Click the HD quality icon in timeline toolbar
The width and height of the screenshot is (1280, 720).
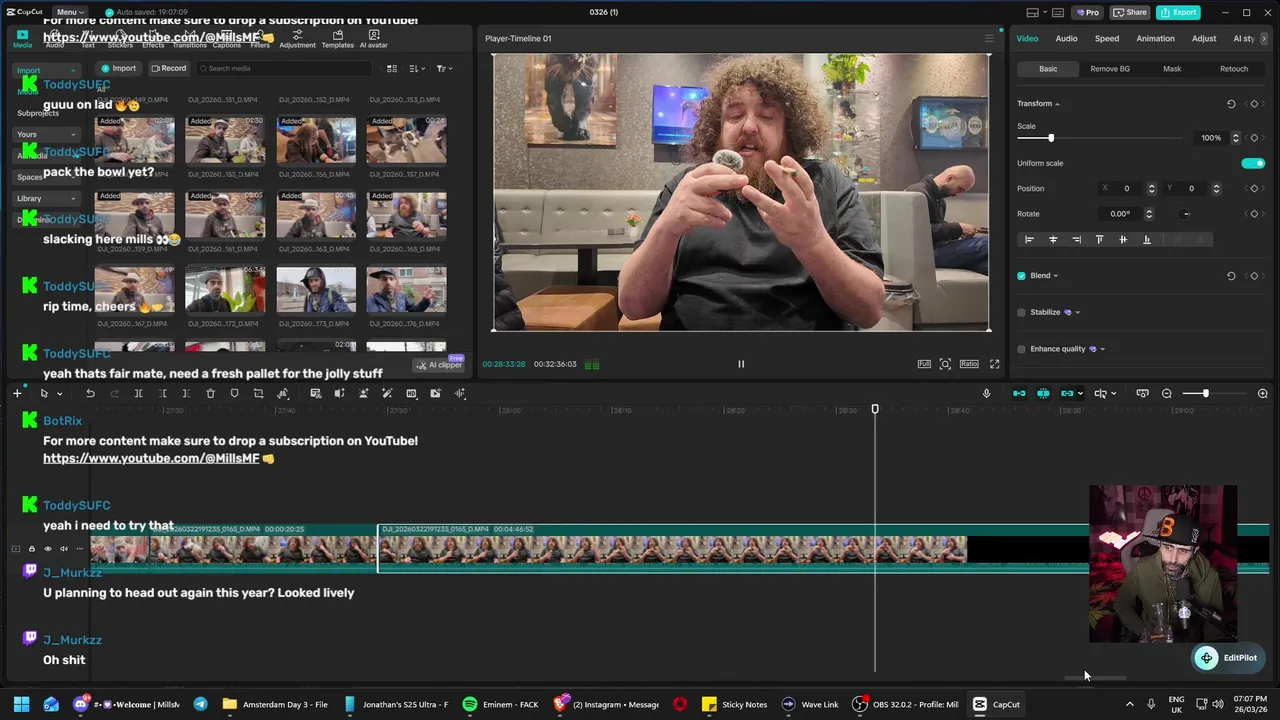(x=411, y=394)
